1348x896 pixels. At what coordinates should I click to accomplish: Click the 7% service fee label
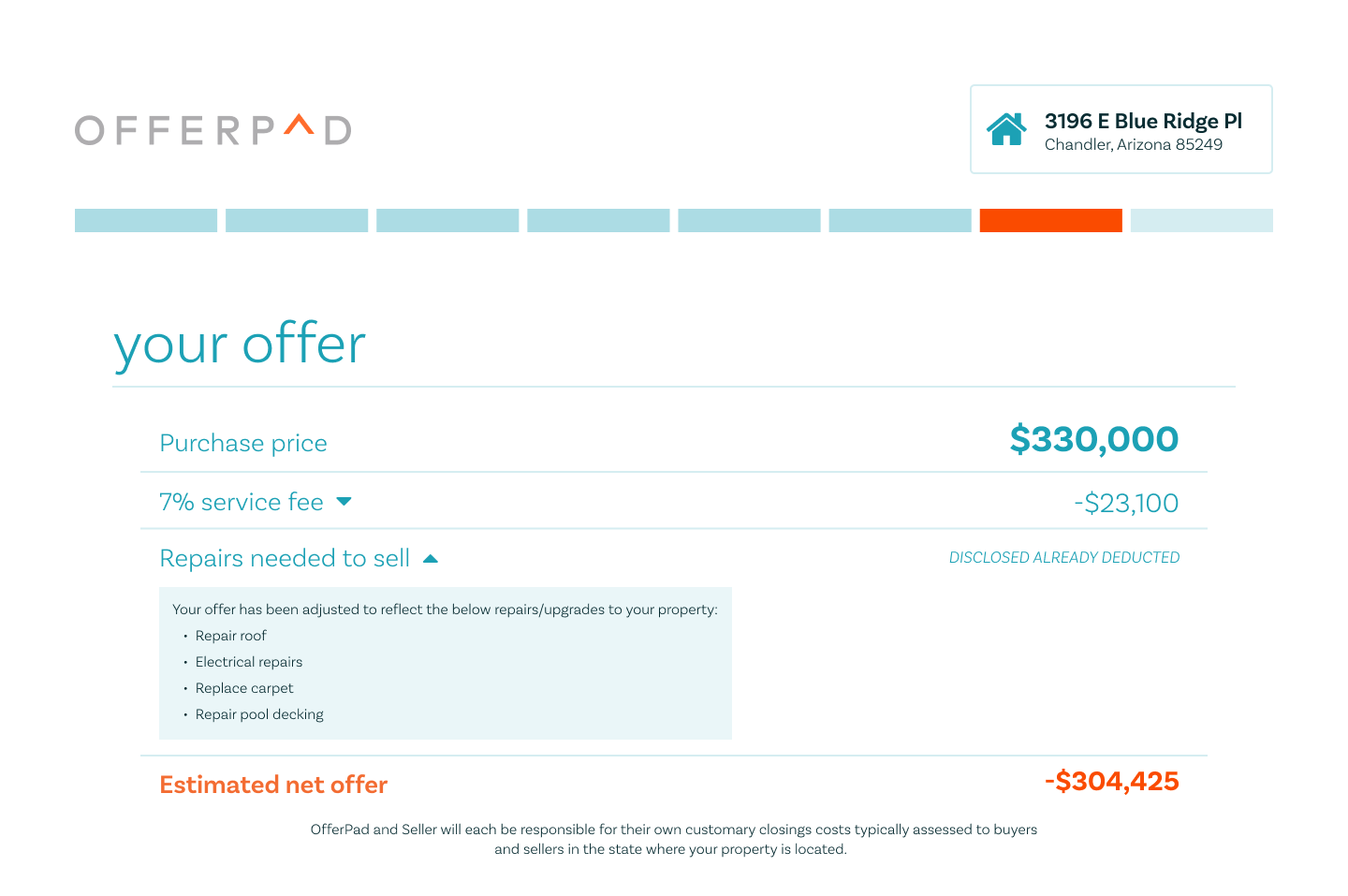[242, 502]
